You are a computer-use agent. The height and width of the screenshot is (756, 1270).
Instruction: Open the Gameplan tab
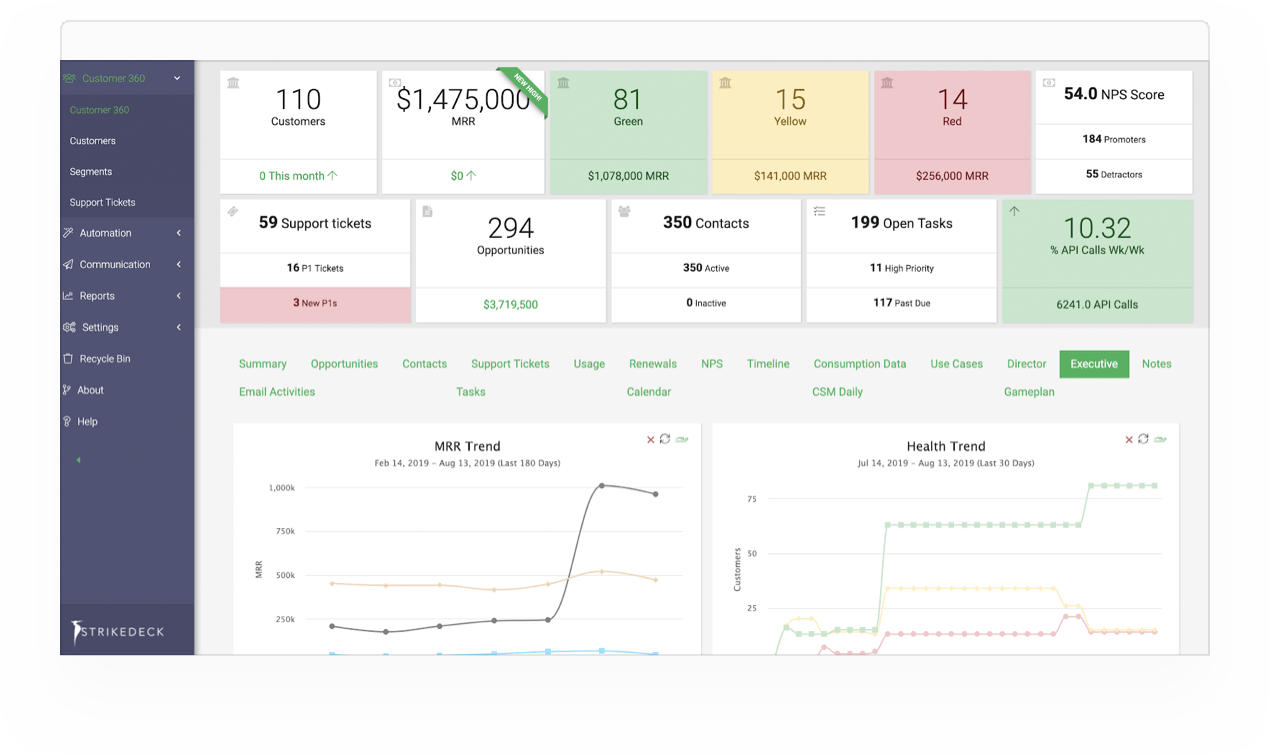pyautogui.click(x=1029, y=392)
